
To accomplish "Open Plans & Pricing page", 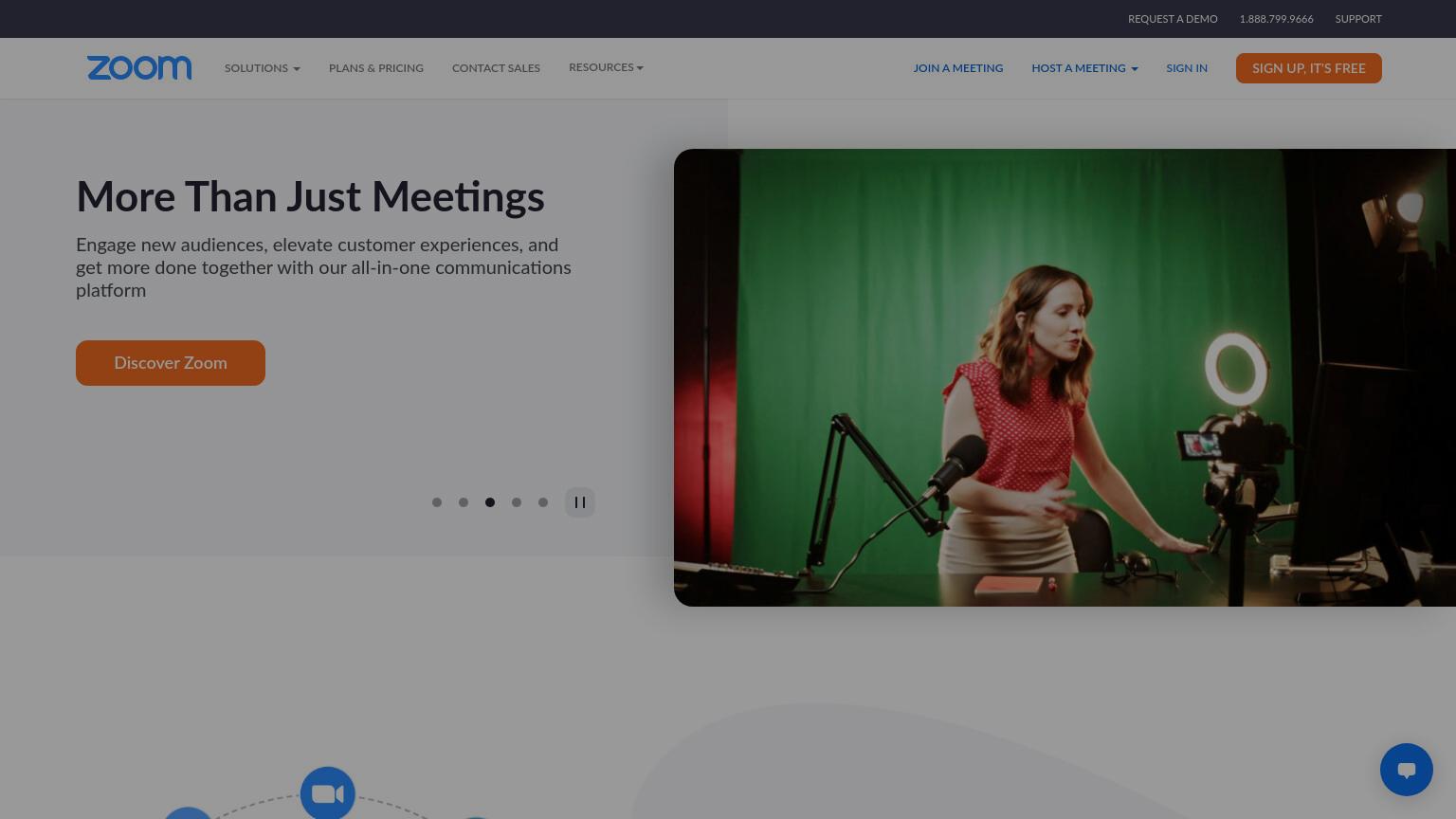I will tap(376, 68).
